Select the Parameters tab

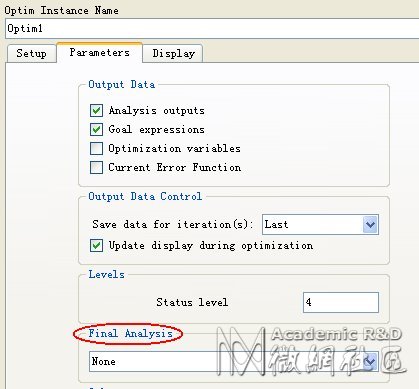point(100,52)
